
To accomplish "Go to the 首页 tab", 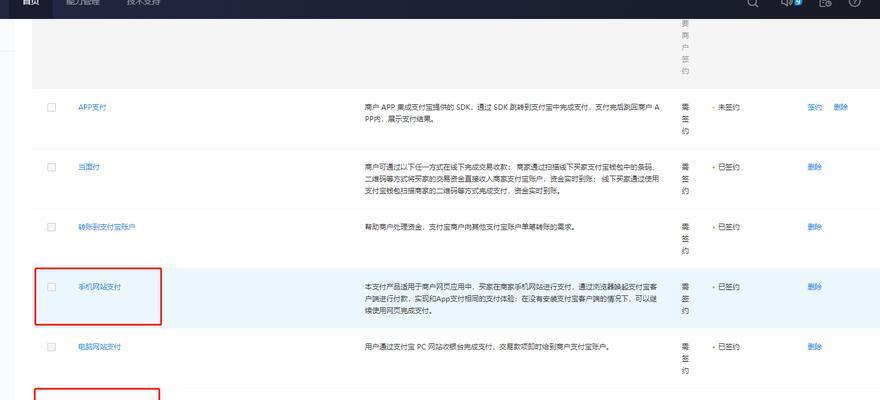I will click(31, 2).
